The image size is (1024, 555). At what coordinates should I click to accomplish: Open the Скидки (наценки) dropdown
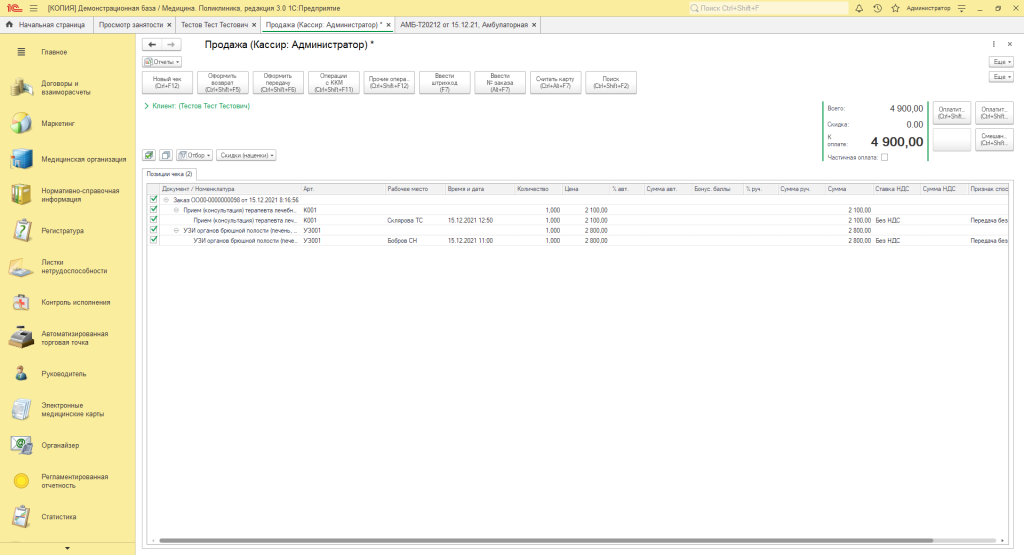click(x=246, y=155)
